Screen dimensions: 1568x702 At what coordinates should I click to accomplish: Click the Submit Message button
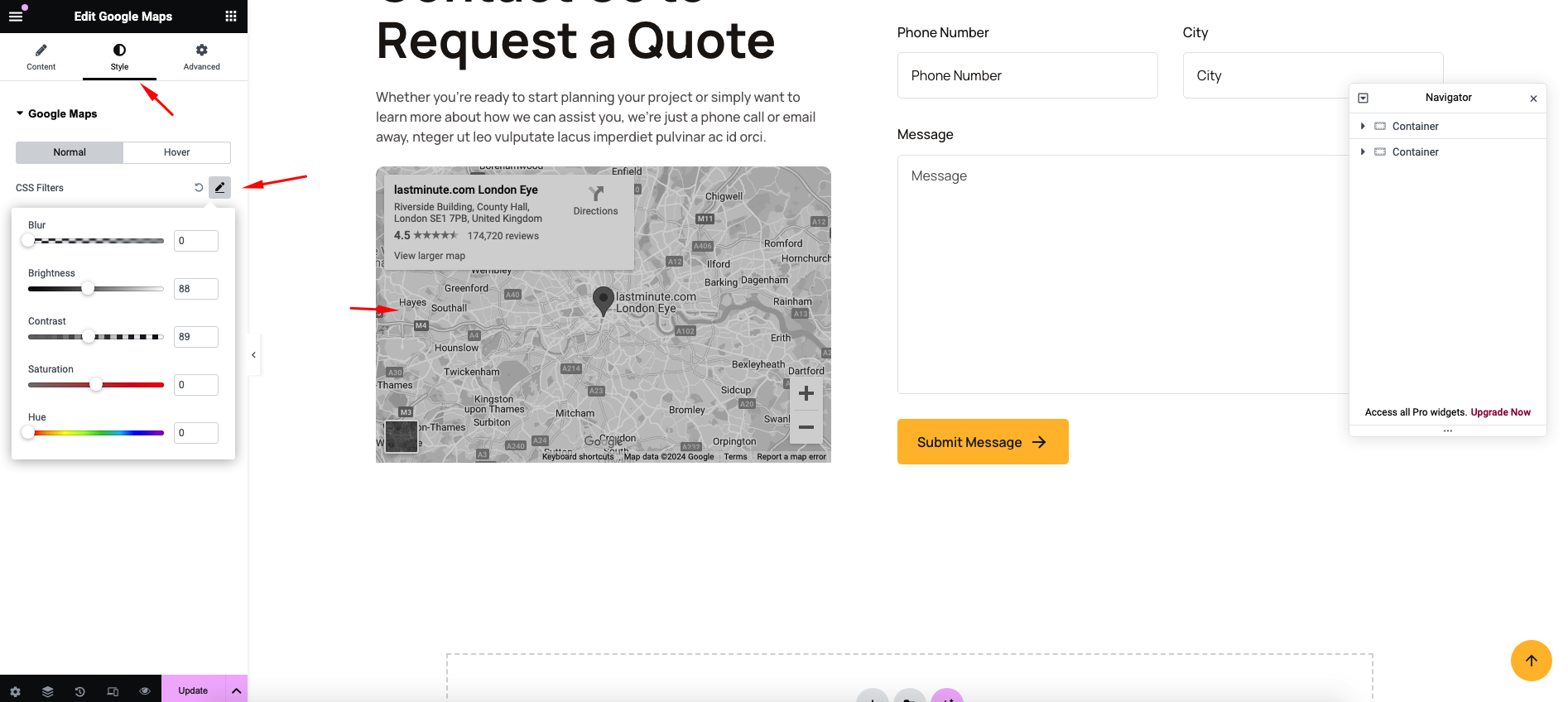click(x=983, y=442)
